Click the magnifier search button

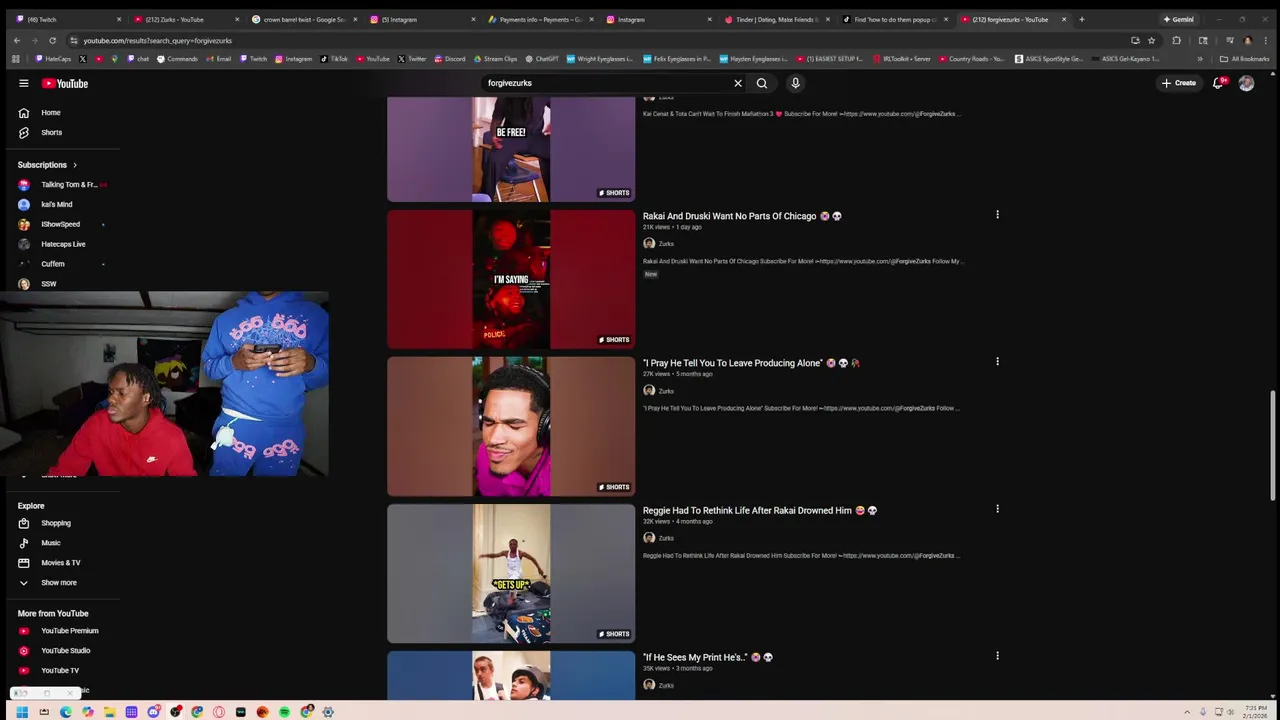(x=762, y=83)
